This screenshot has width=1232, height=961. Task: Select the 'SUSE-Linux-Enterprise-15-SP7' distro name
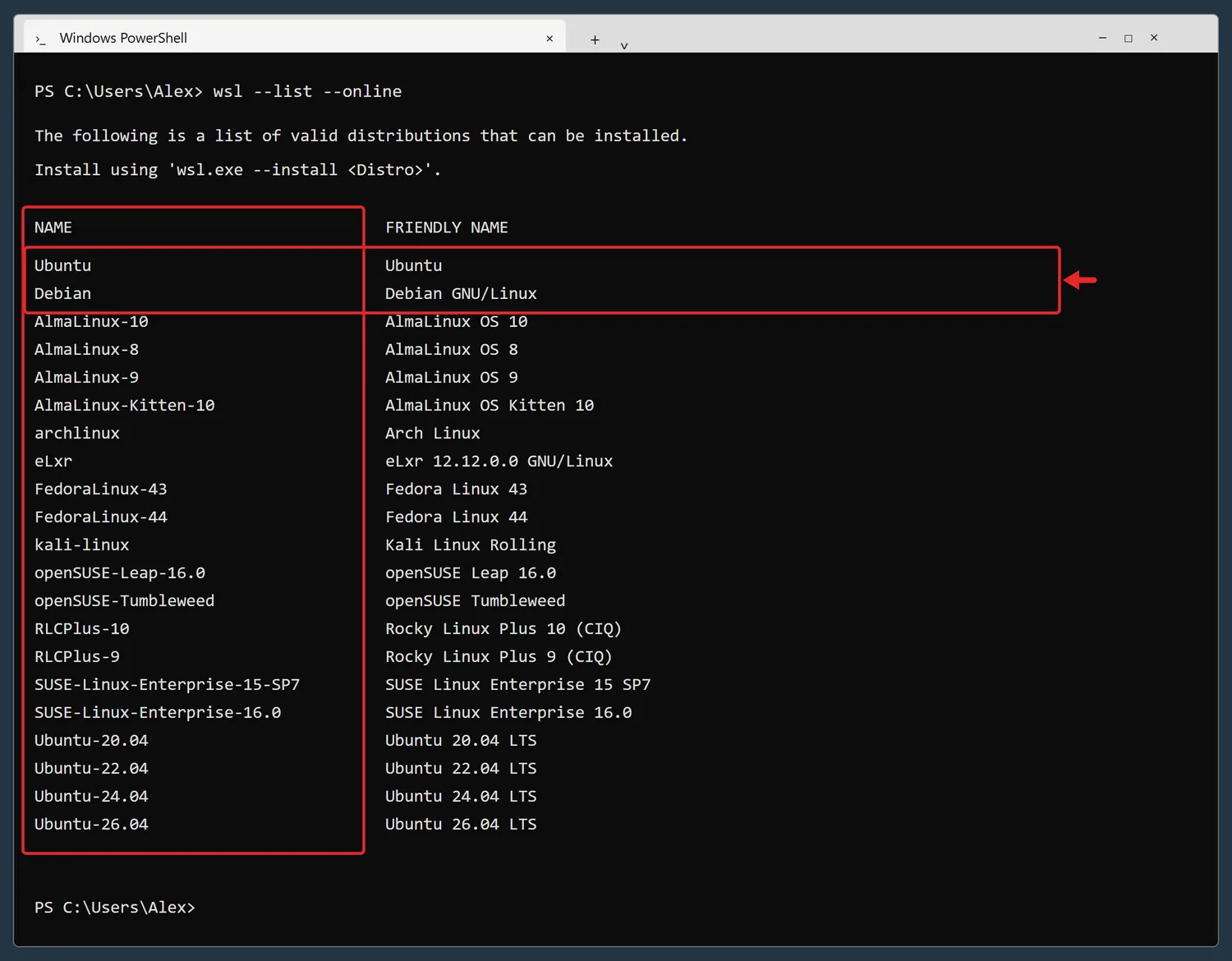(168, 684)
